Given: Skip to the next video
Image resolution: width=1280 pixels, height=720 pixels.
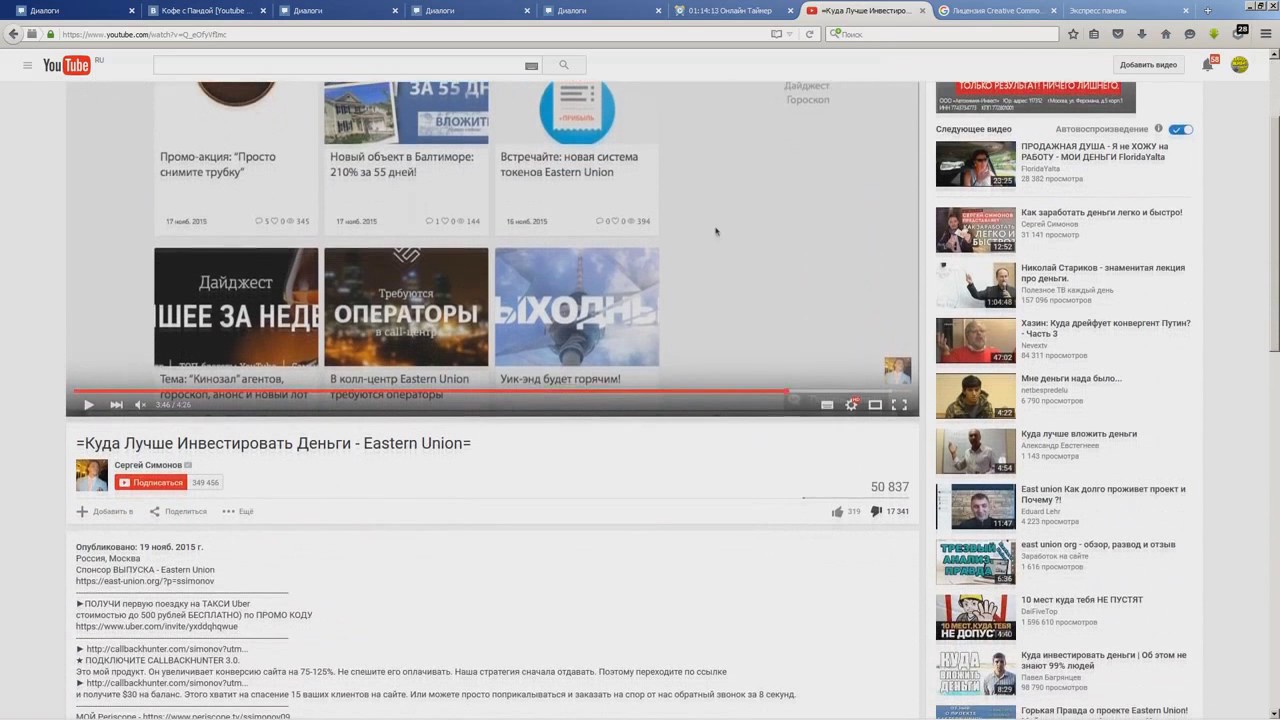Looking at the screenshot, I should pos(116,405).
